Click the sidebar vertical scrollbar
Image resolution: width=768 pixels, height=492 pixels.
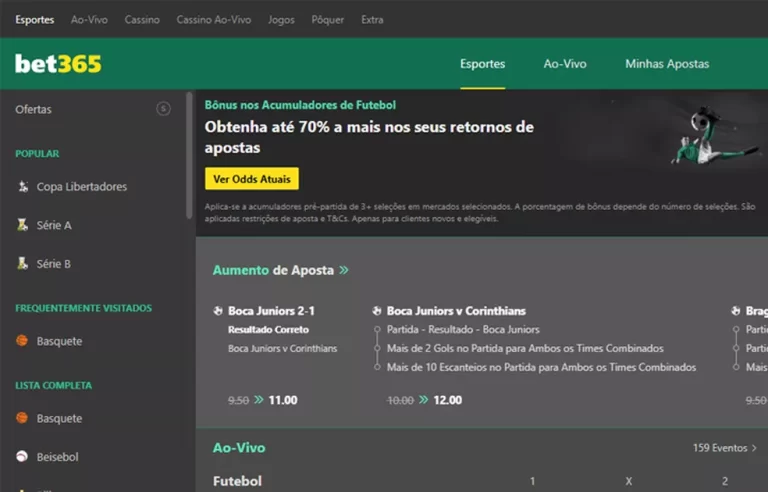[x=189, y=155]
